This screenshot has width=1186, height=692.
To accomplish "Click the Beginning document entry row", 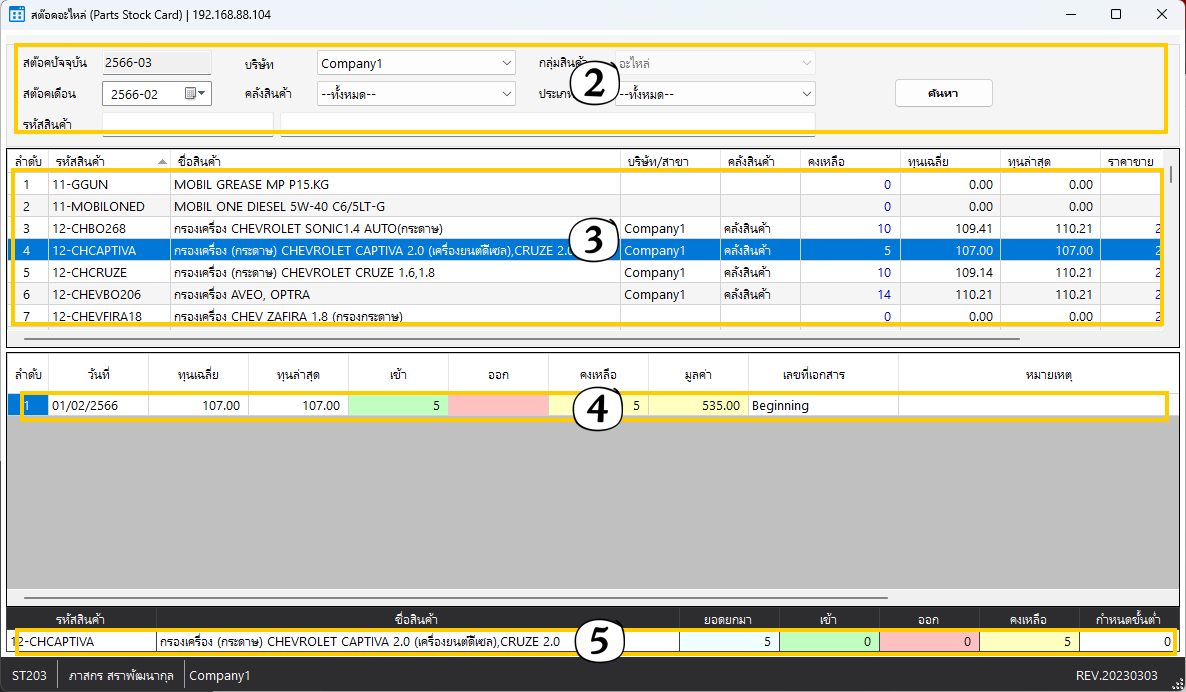I will click(x=821, y=406).
